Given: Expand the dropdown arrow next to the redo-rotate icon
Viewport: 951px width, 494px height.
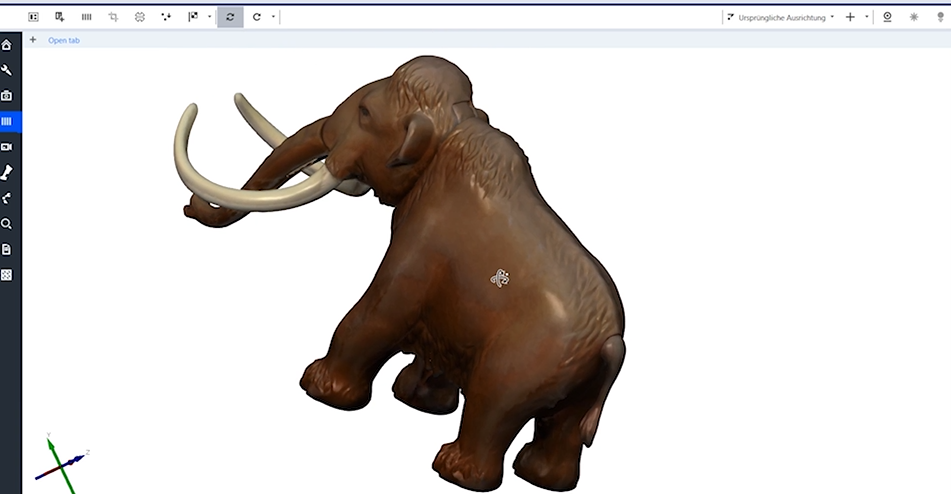Looking at the screenshot, I should tap(273, 17).
